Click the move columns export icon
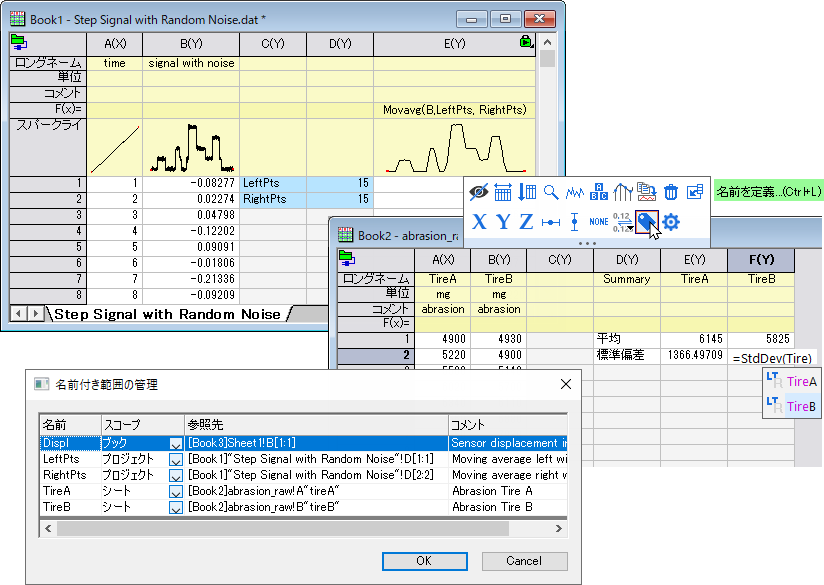The height and width of the screenshot is (585, 824). 695,192
